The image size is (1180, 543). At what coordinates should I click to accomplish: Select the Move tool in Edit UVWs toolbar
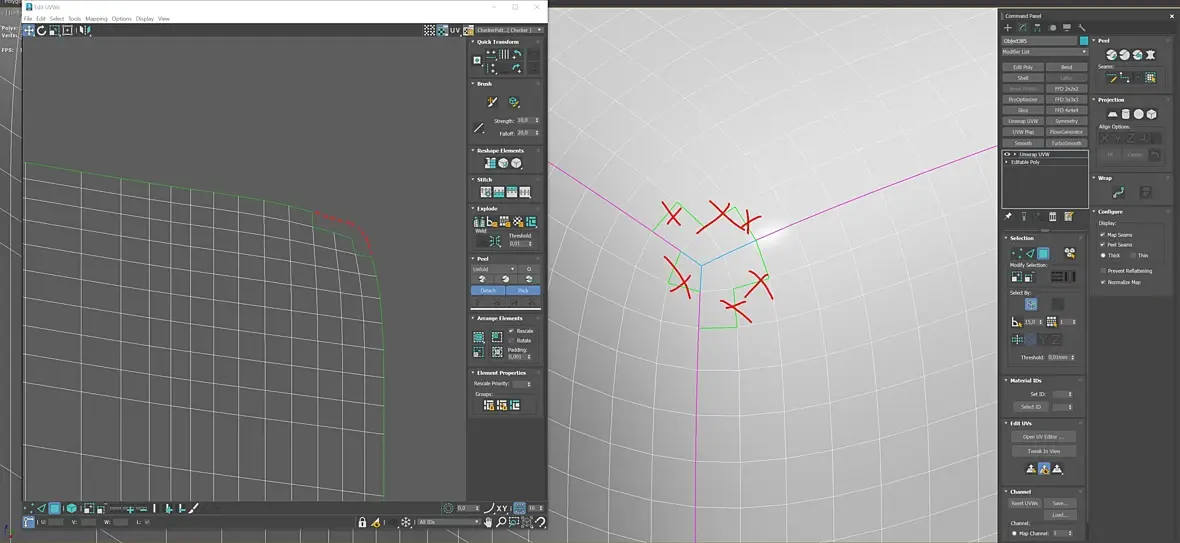[29, 31]
